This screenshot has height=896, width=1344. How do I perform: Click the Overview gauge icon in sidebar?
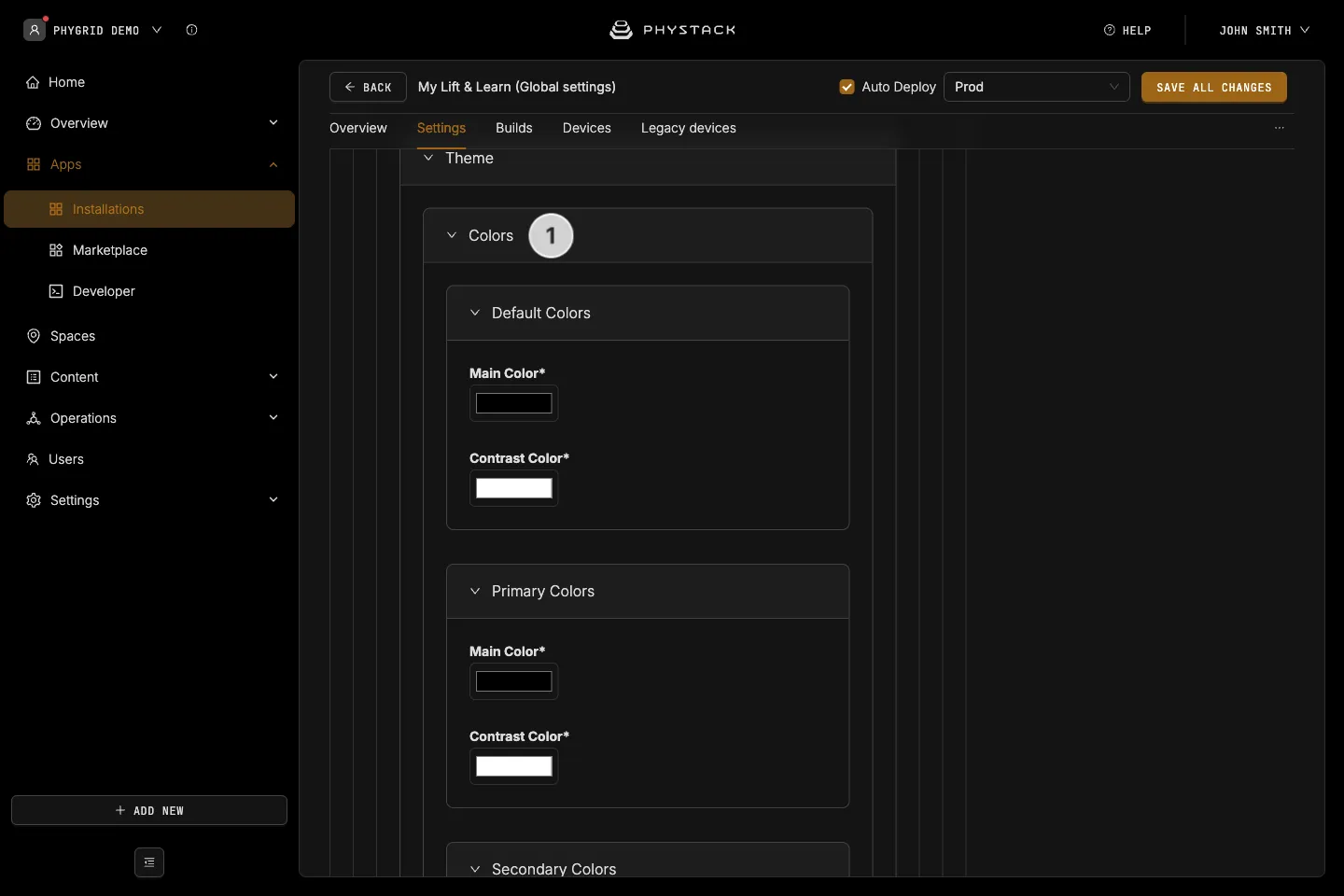point(34,123)
